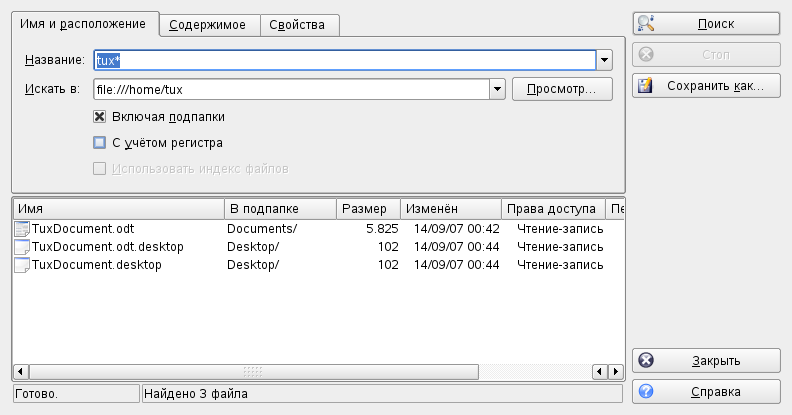The width and height of the screenshot is (792, 415).
Task: Toggle the Включая подпапки checkbox
Action: click(x=100, y=116)
